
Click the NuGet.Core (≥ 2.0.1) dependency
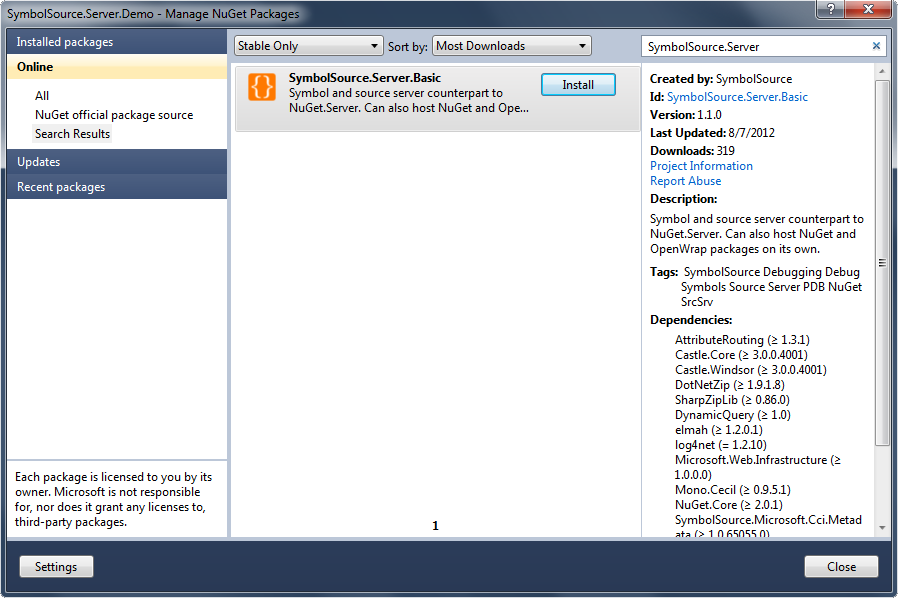click(x=728, y=505)
